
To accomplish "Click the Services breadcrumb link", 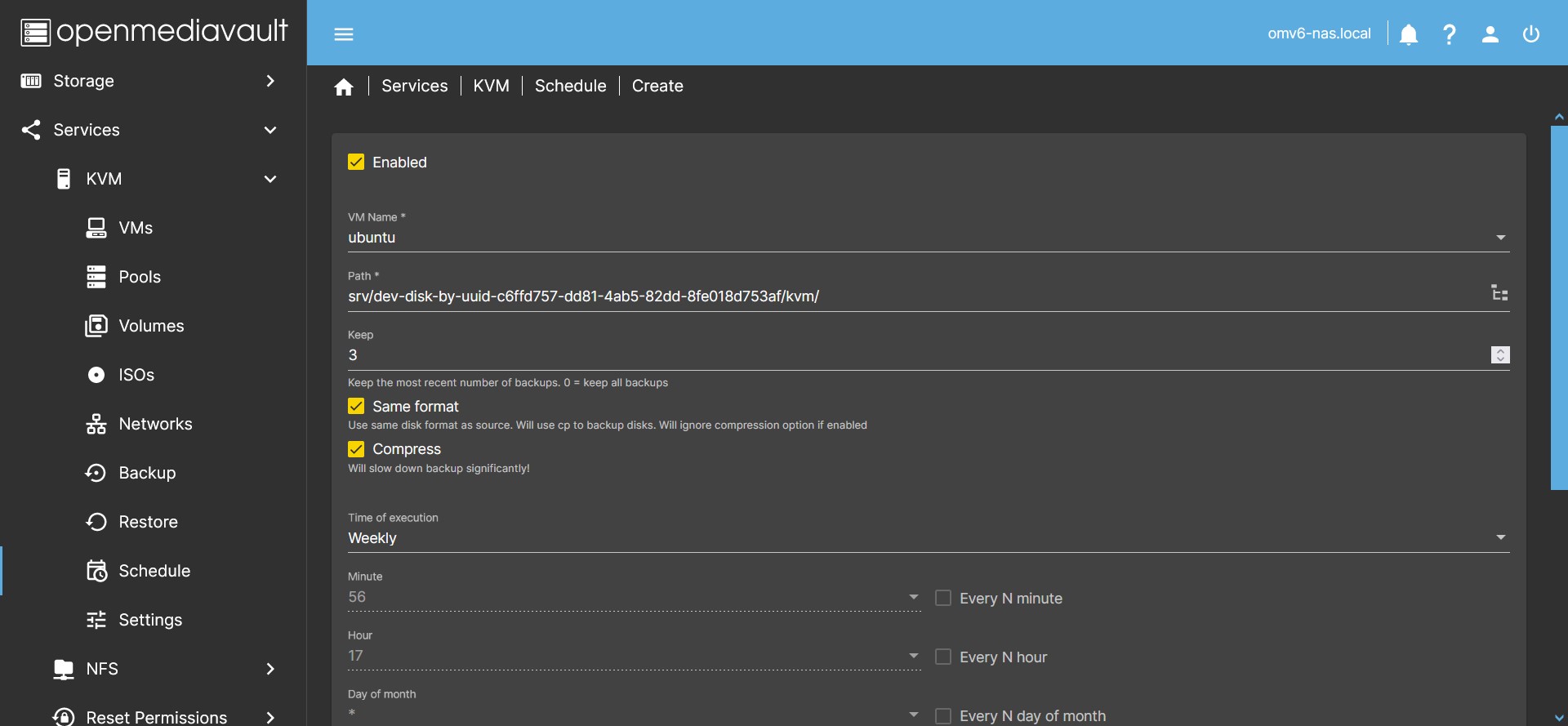I will pos(414,86).
